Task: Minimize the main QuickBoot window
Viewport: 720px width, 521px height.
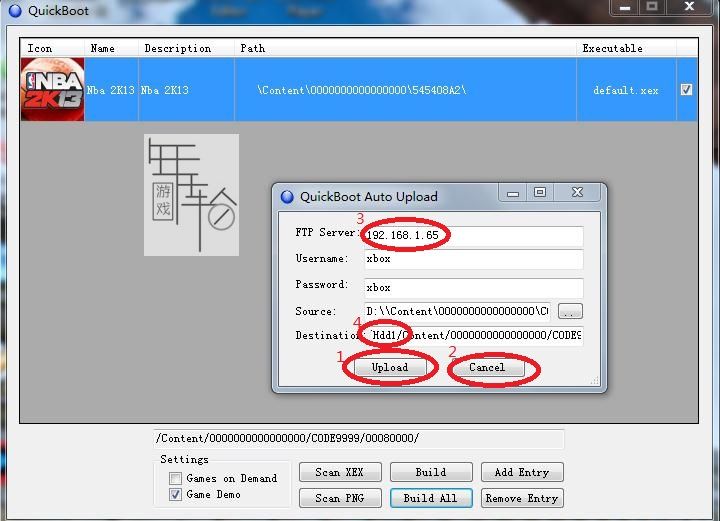Action: (x=624, y=7)
